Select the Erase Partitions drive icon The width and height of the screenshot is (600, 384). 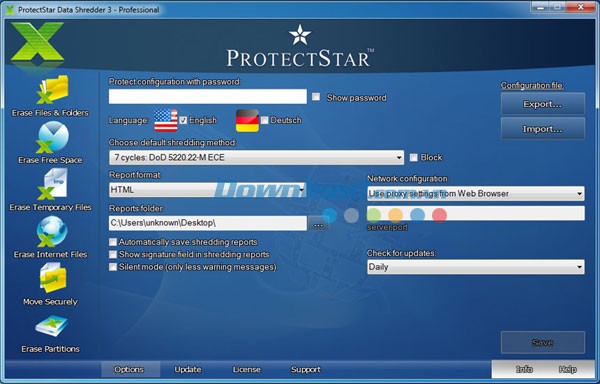52,326
